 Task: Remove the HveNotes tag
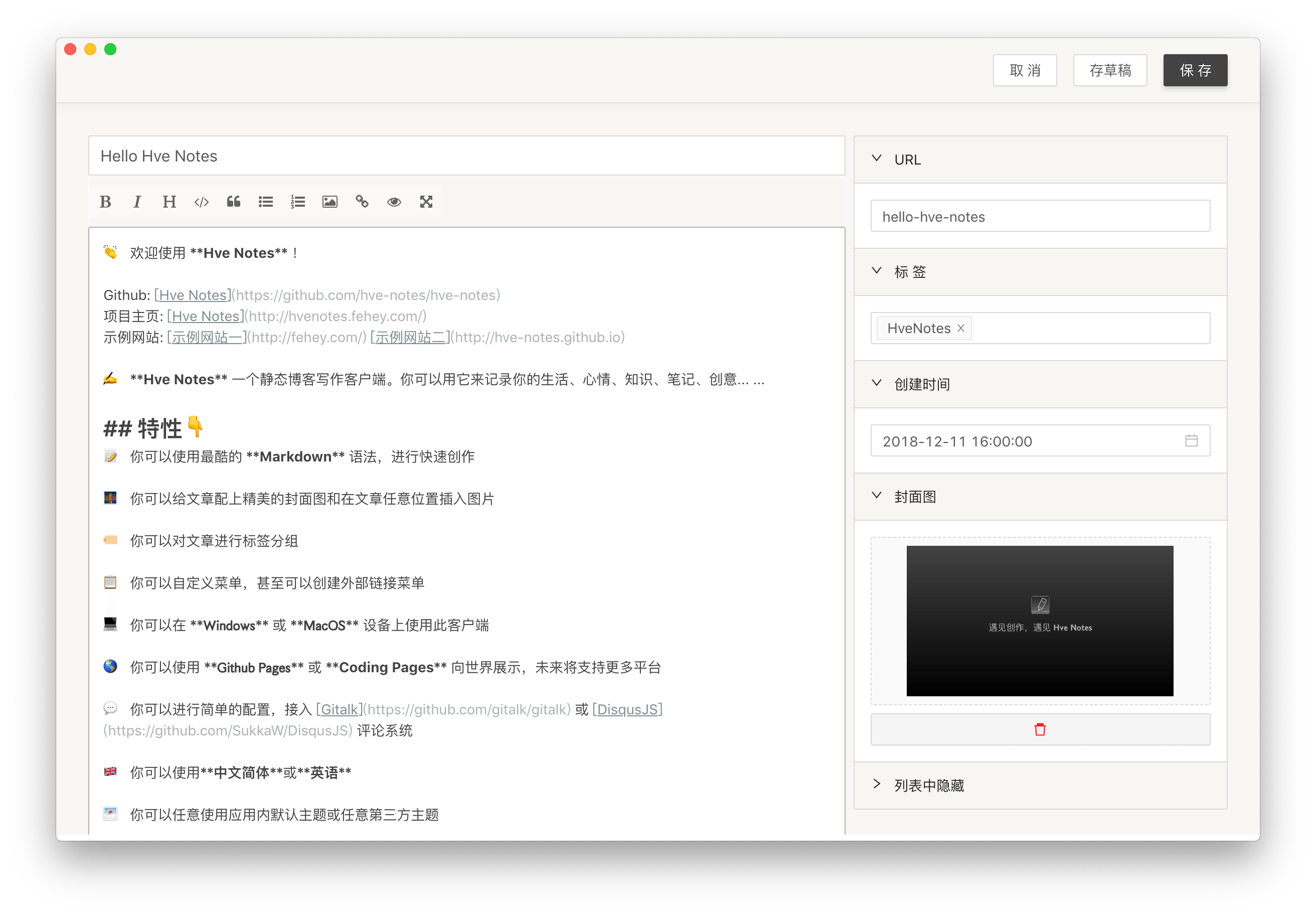tap(961, 328)
